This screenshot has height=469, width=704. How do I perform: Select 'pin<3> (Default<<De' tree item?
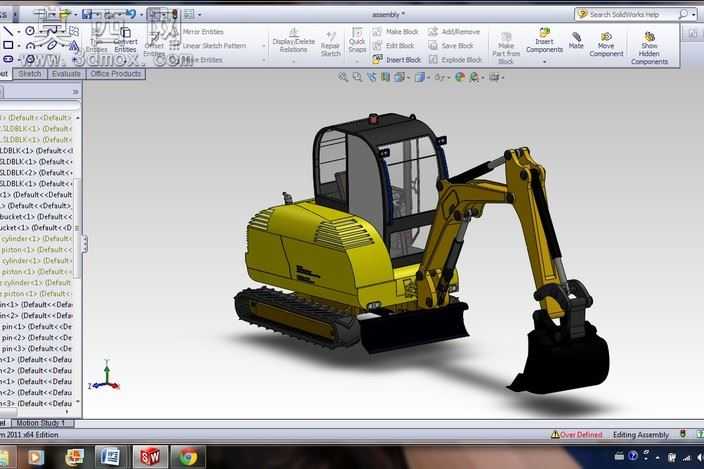tap(36, 349)
